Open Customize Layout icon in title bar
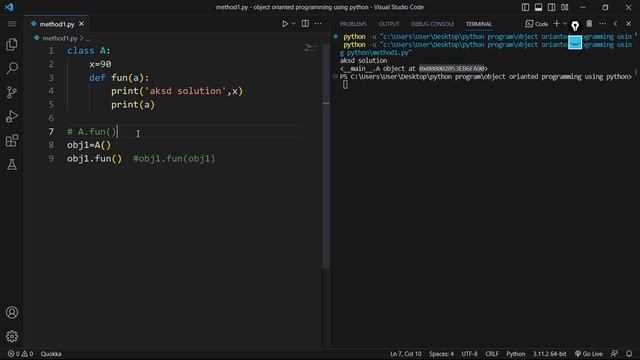The height and width of the screenshot is (360, 640). tap(564, 7)
